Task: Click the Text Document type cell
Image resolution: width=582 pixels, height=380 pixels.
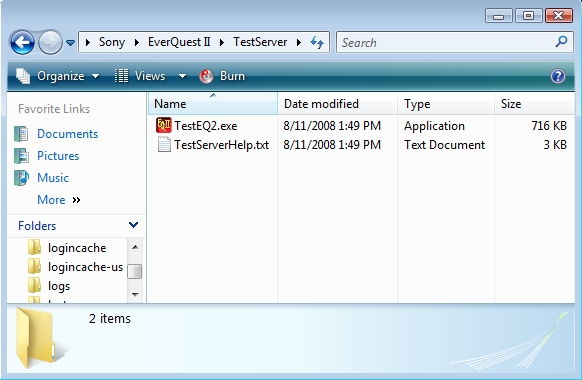Action: pos(444,145)
